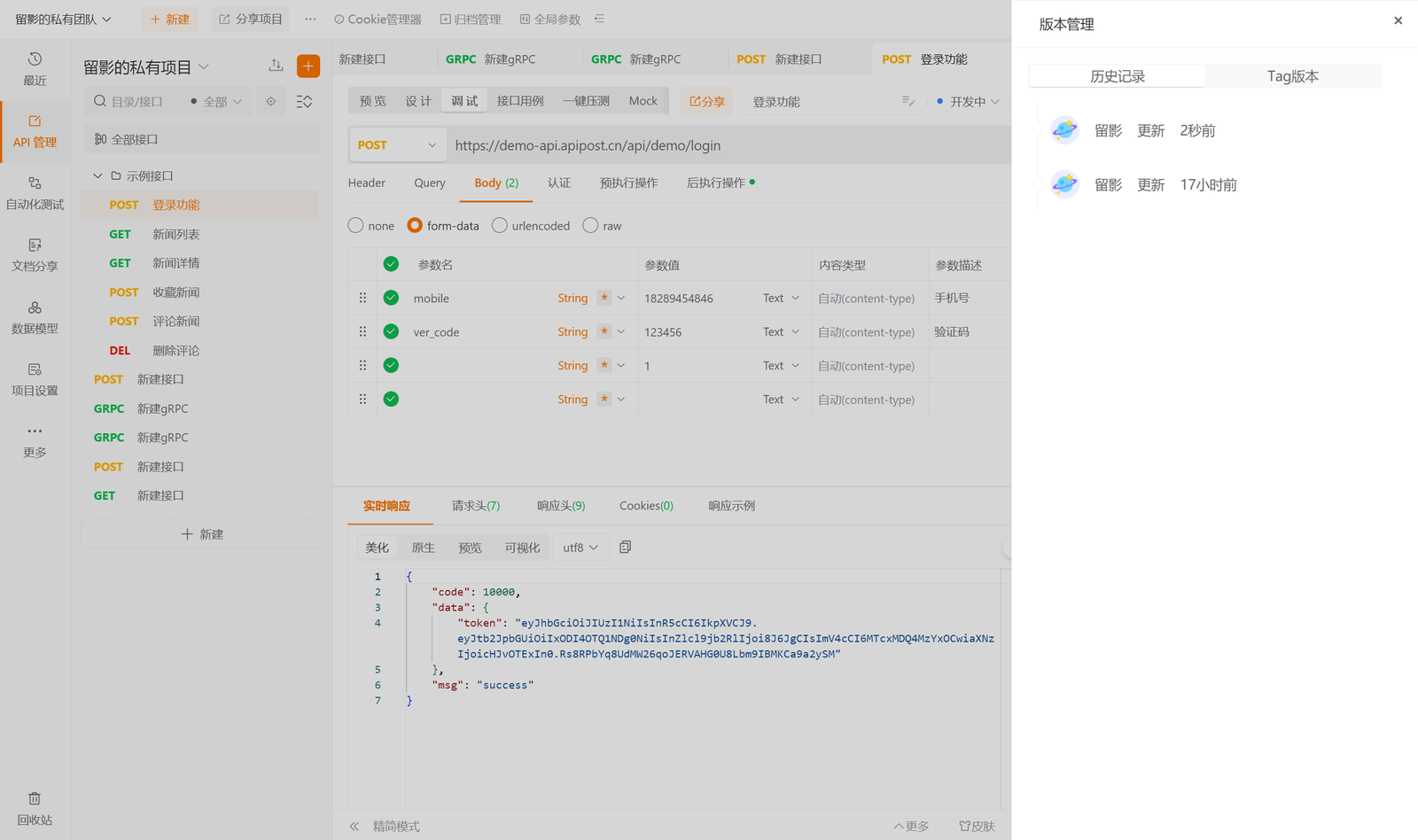Open the 回收站 at the bottom sidebar
The width and height of the screenshot is (1418, 840).
tap(35, 807)
